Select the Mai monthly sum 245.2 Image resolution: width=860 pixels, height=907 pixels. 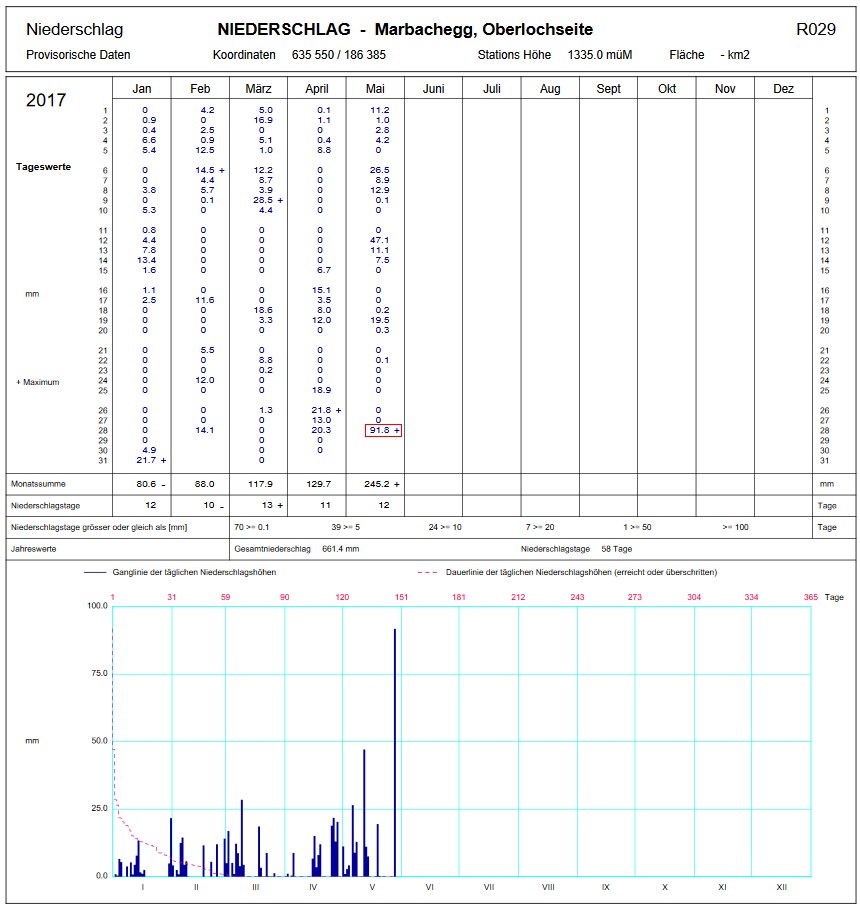379,483
